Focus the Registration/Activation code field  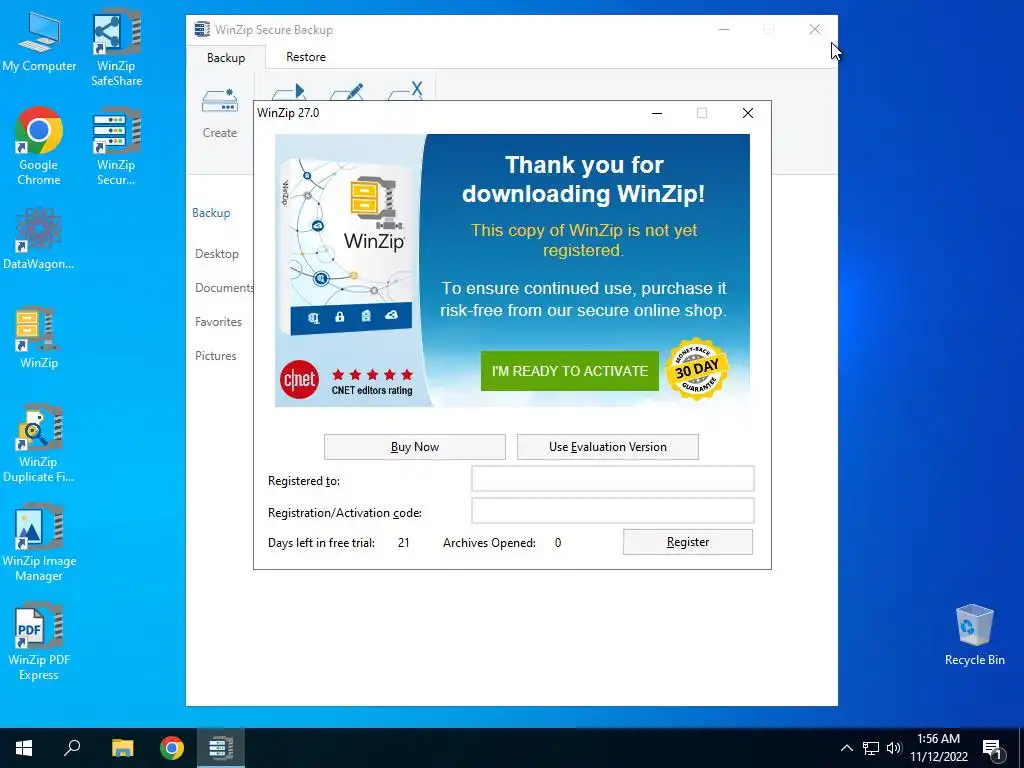613,511
